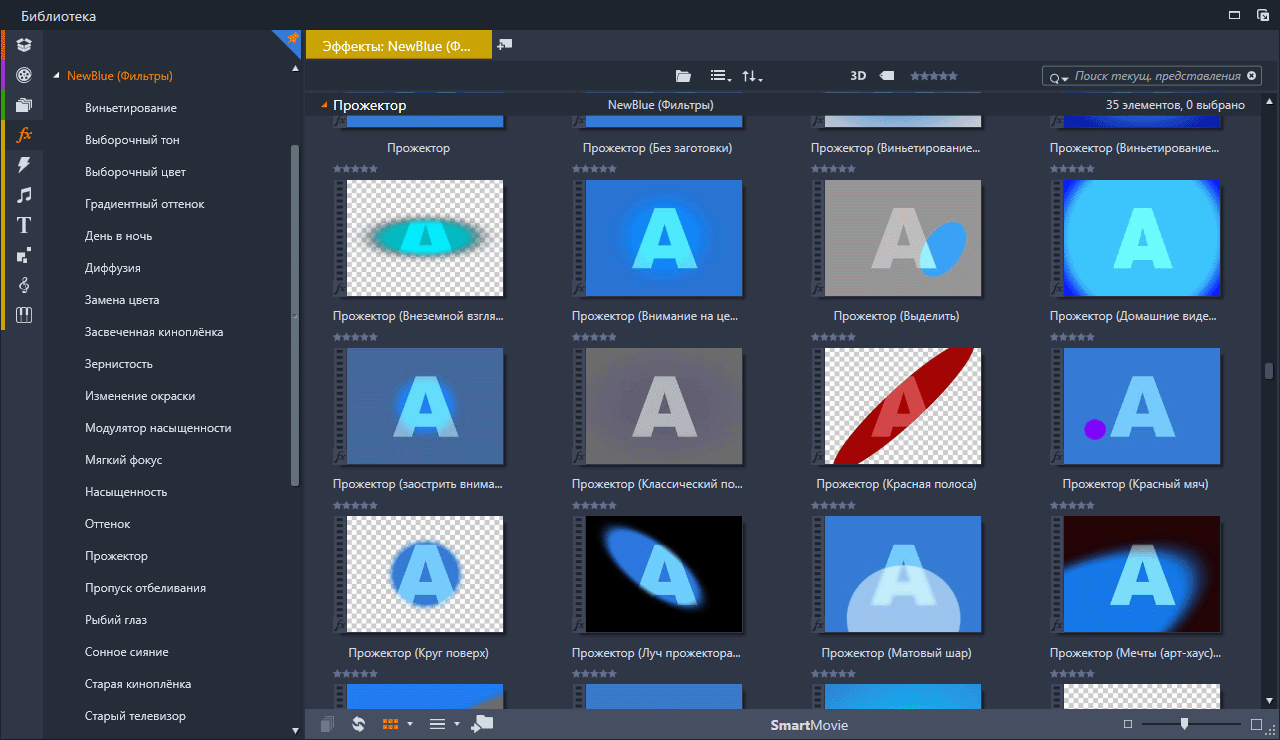
Task: Open the disc menus icon in sidebar
Action: (25, 315)
